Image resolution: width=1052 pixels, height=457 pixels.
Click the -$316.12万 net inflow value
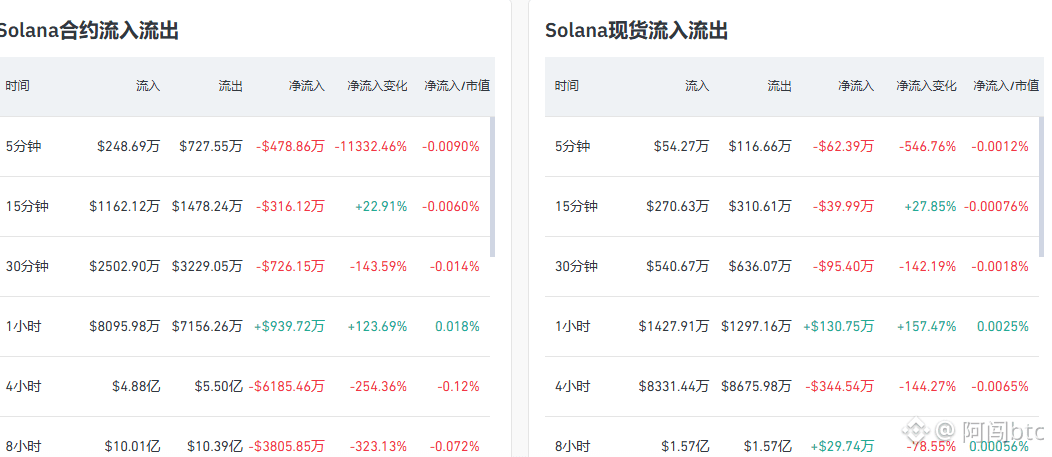[290, 206]
